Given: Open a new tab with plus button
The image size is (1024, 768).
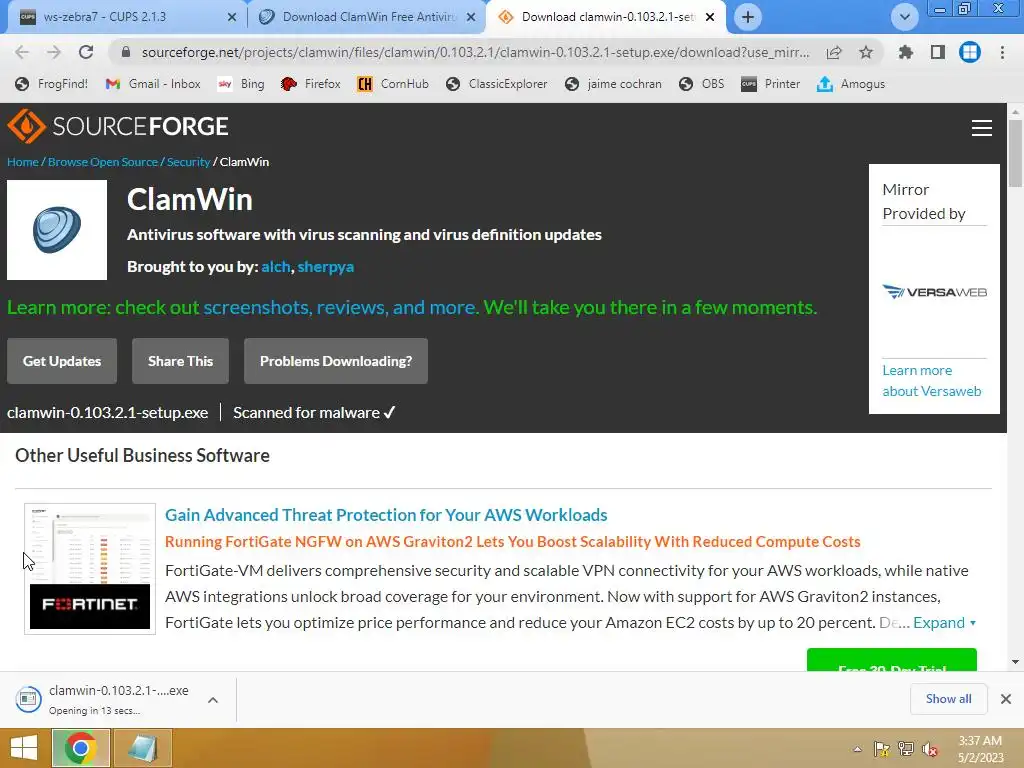Looking at the screenshot, I should tap(748, 17).
